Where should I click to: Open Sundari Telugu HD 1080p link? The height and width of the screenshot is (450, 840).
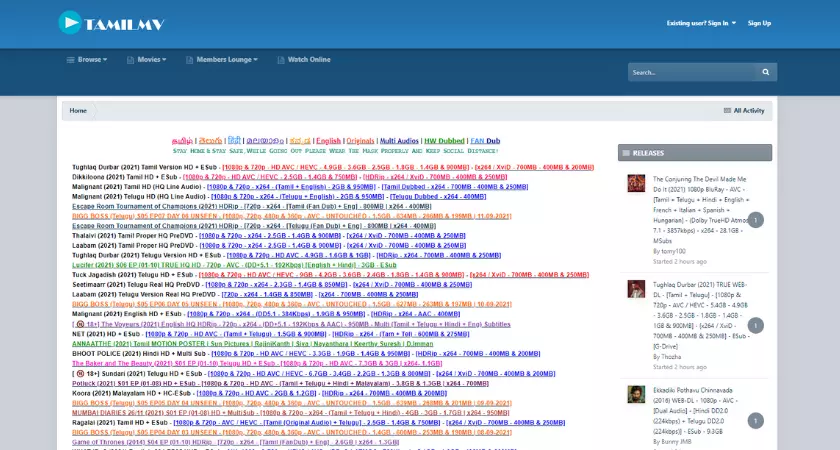(x=319, y=373)
